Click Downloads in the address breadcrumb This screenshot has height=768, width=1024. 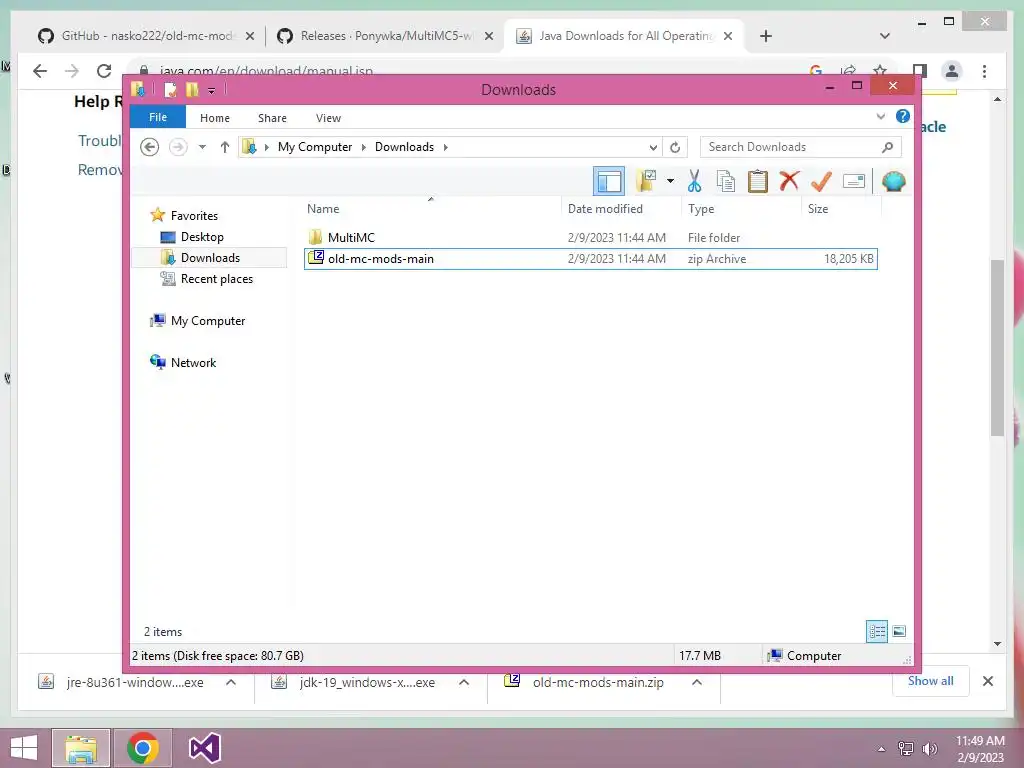[404, 147]
